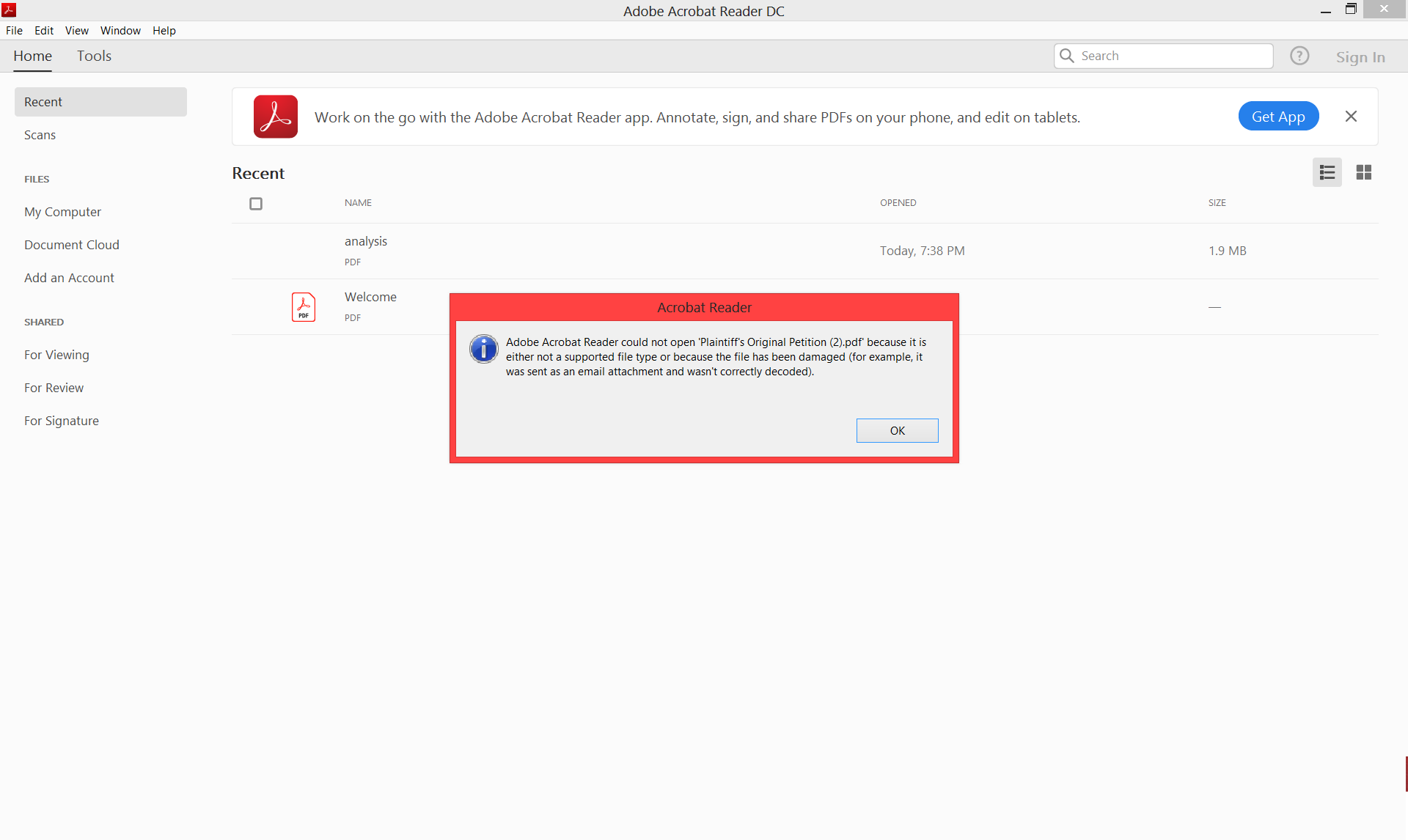Screen dimensions: 1408x840
Task: Switch to the Home tab
Action: [x=32, y=56]
